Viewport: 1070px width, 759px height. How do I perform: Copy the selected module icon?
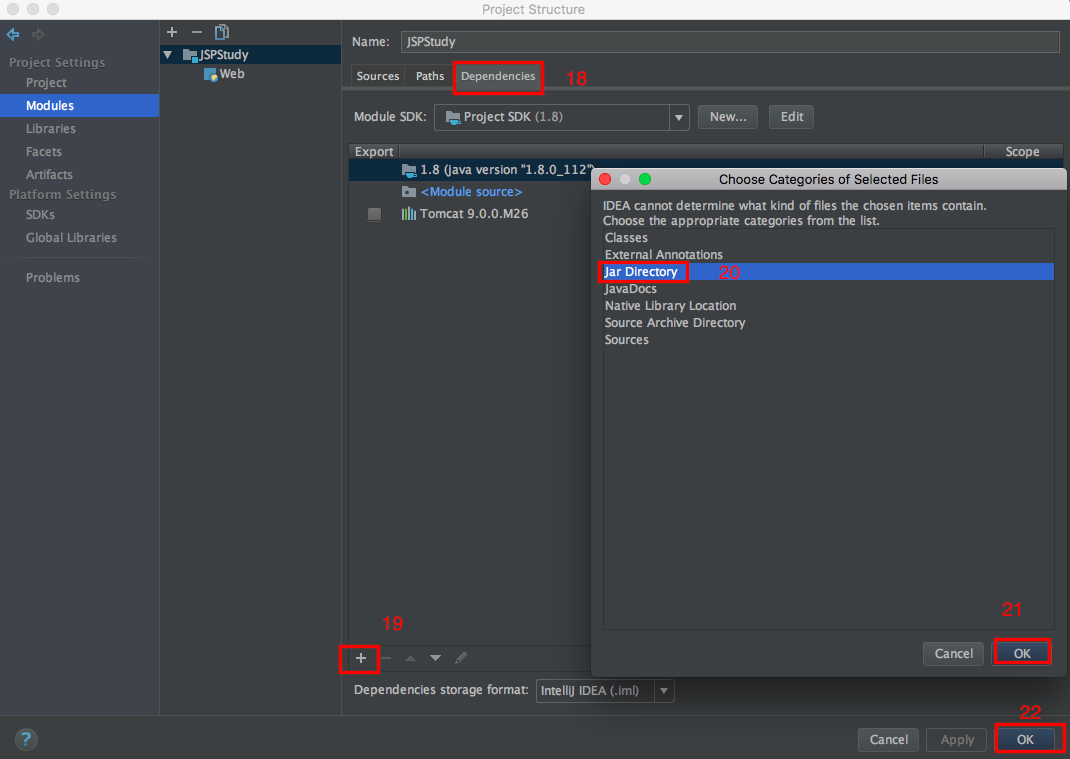222,32
